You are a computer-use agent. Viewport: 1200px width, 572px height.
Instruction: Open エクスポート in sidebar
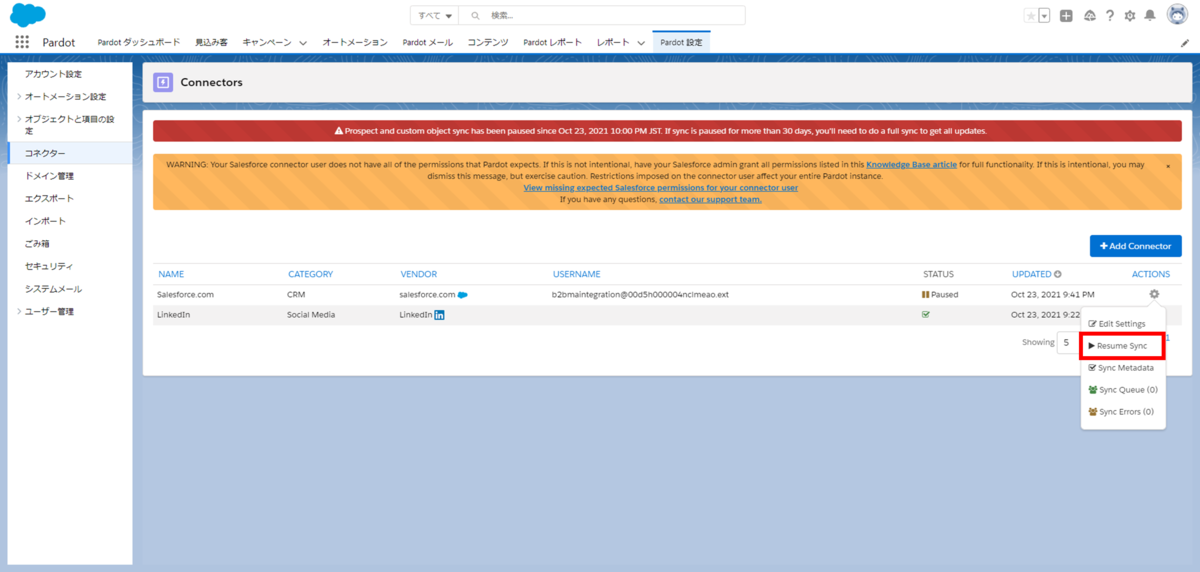click(x=49, y=198)
